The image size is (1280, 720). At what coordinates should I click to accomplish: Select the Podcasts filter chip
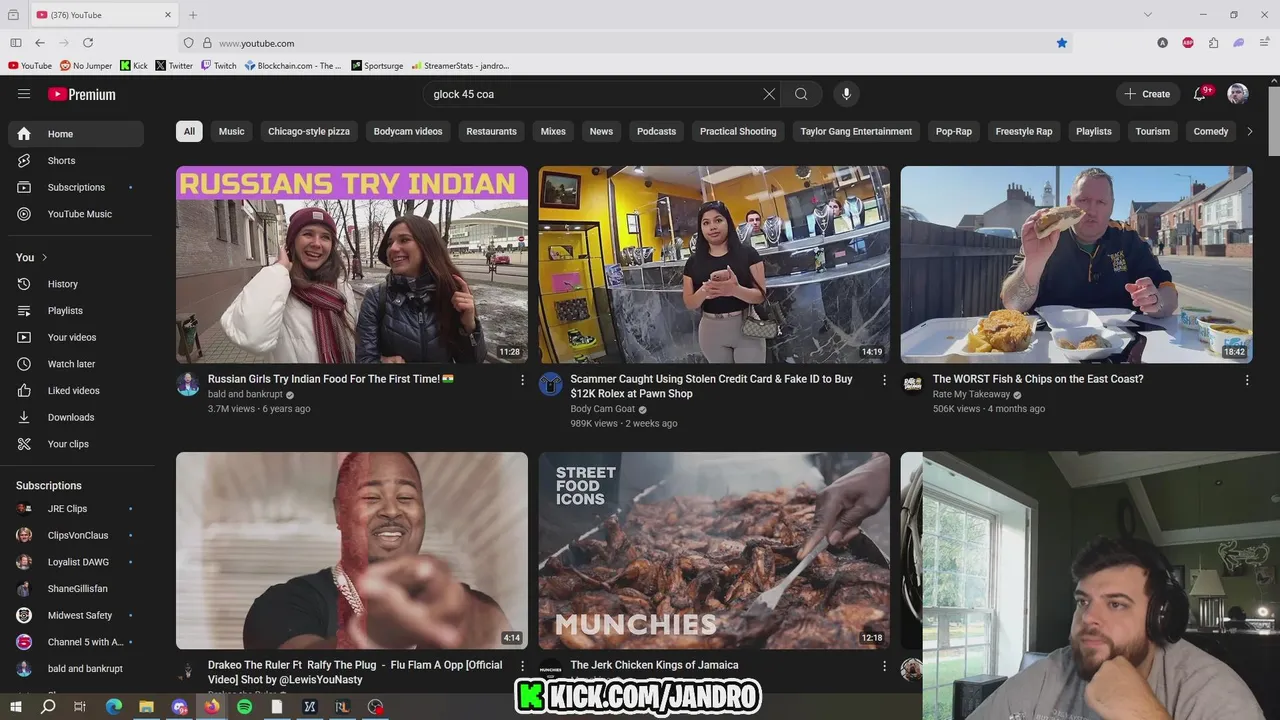click(656, 131)
